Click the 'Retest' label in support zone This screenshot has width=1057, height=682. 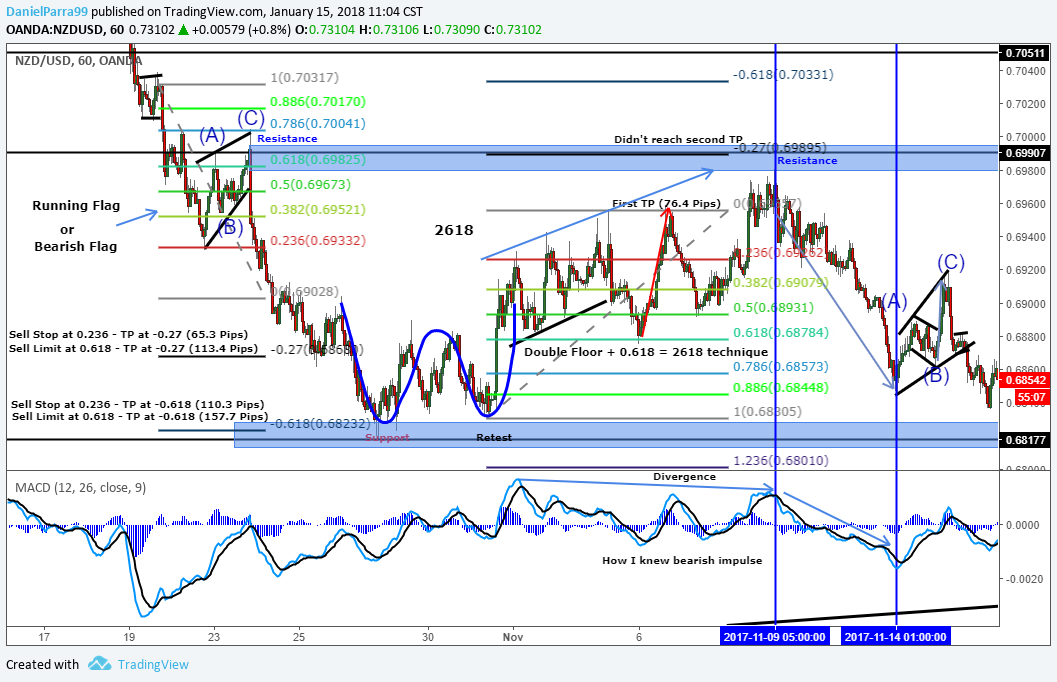coord(494,437)
